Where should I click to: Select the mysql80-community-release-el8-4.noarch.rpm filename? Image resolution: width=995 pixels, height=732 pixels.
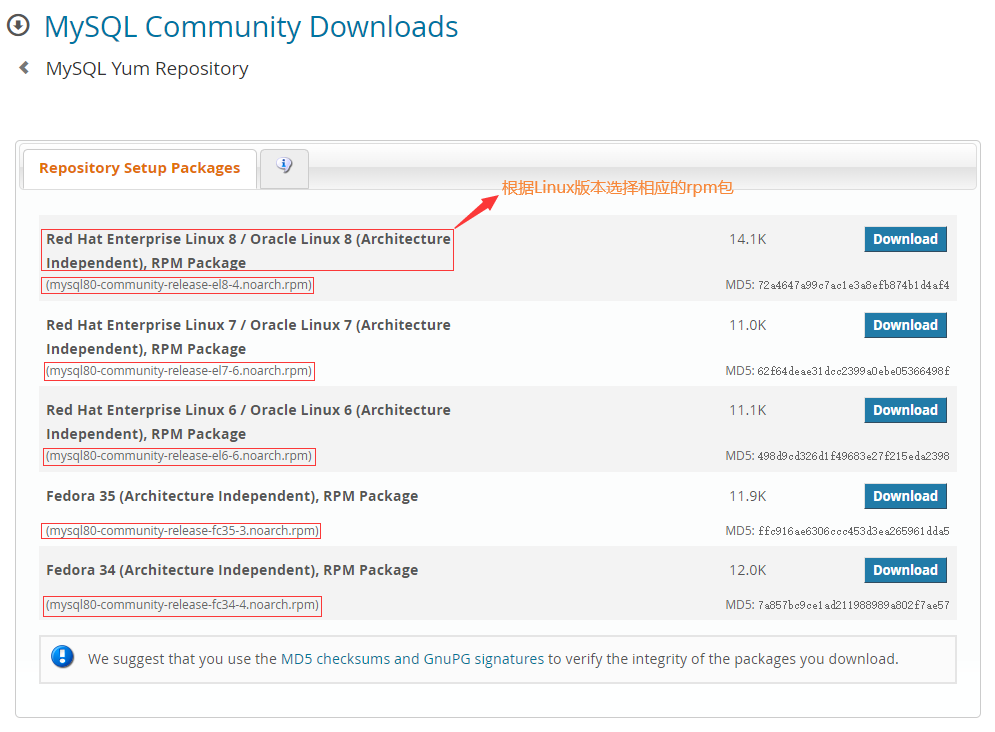click(178, 284)
